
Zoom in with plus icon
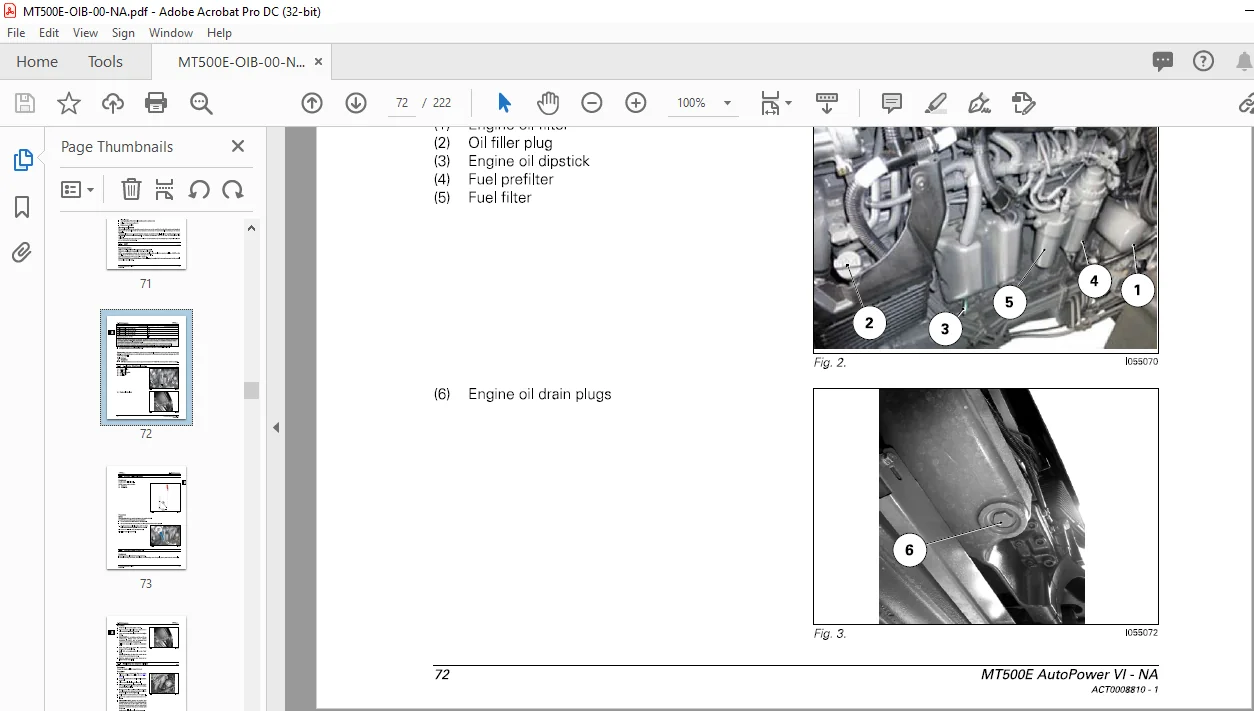(636, 103)
